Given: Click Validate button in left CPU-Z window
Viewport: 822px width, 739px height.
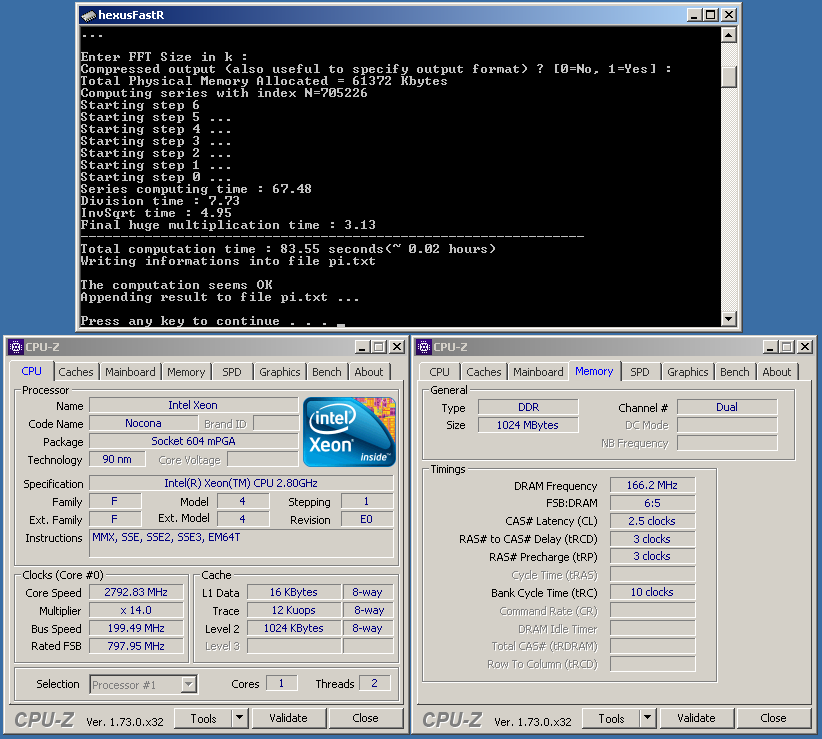Looking at the screenshot, I should 288,719.
